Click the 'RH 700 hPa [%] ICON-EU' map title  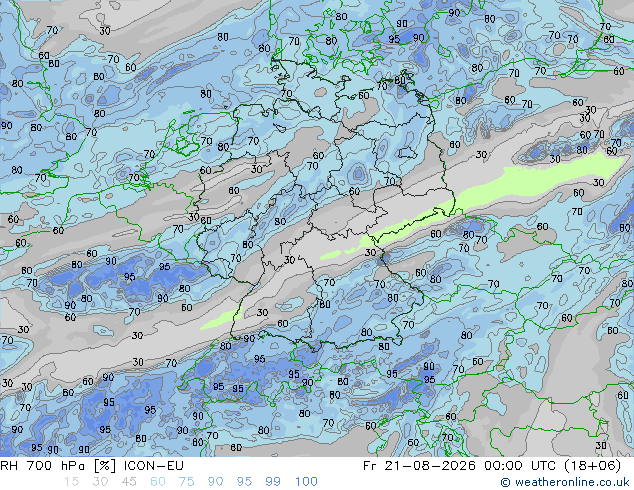[x=92, y=466]
